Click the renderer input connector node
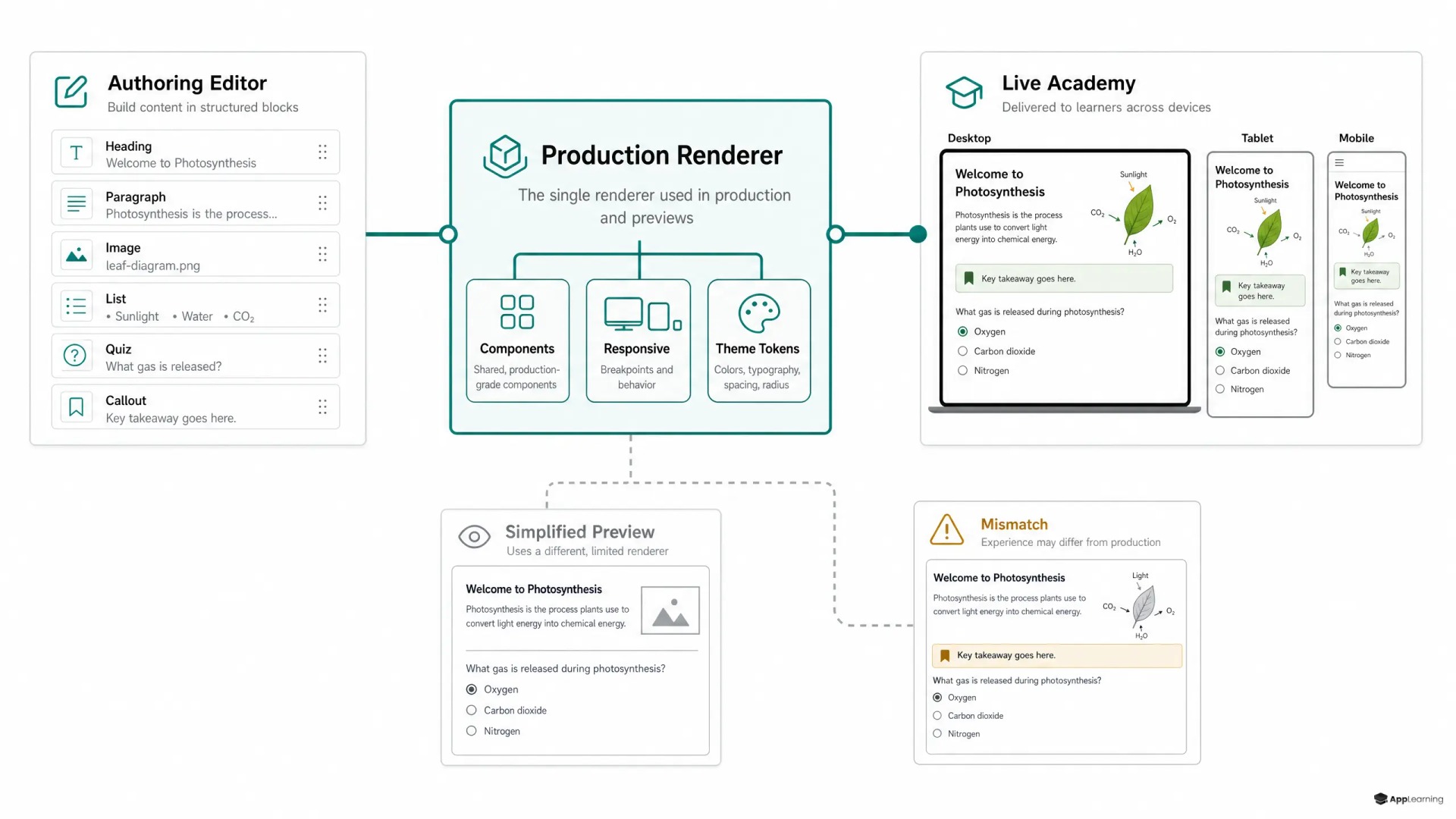Image resolution: width=1456 pixels, height=819 pixels. (448, 234)
